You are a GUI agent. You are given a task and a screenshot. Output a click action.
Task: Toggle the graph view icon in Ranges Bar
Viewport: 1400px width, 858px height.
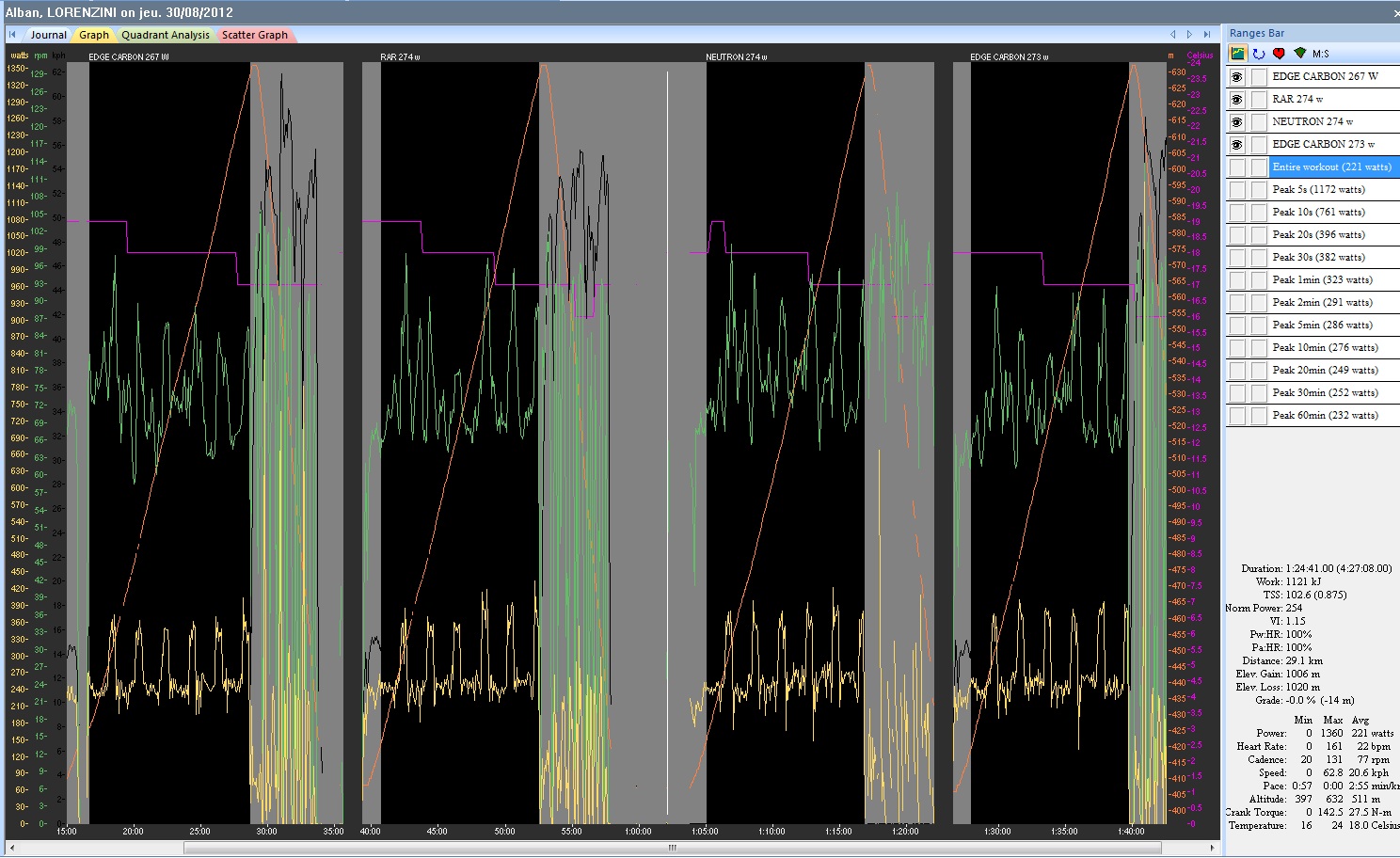[1237, 54]
